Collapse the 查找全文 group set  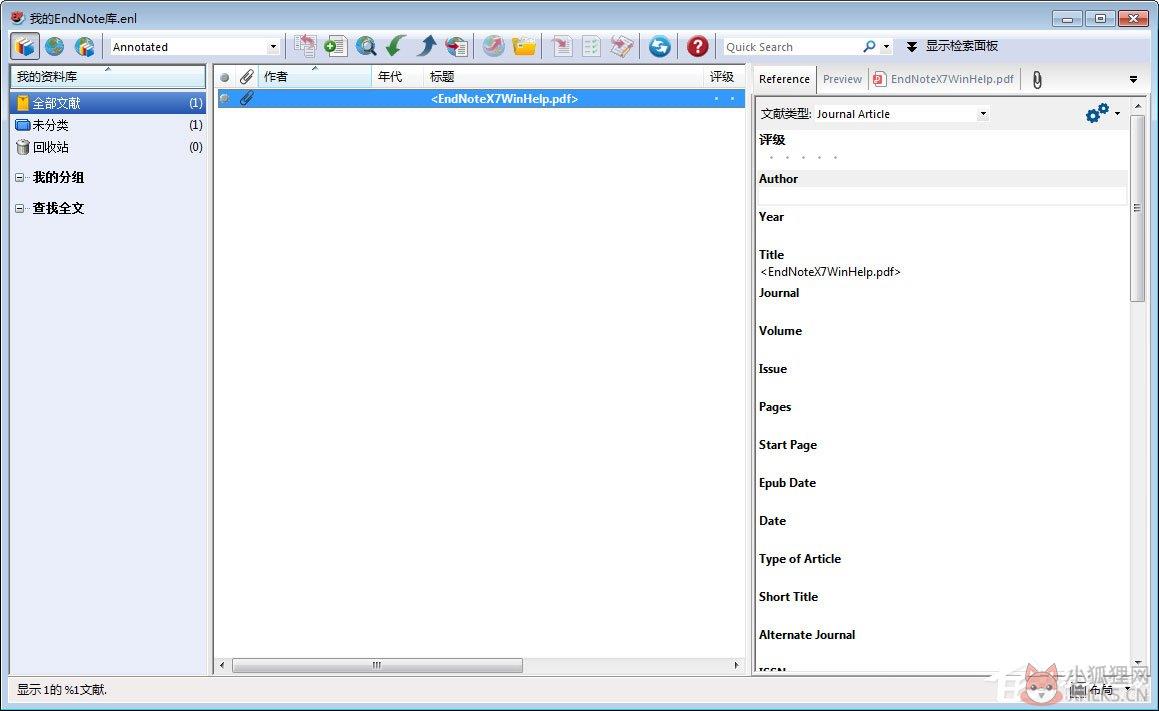pyautogui.click(x=20, y=208)
